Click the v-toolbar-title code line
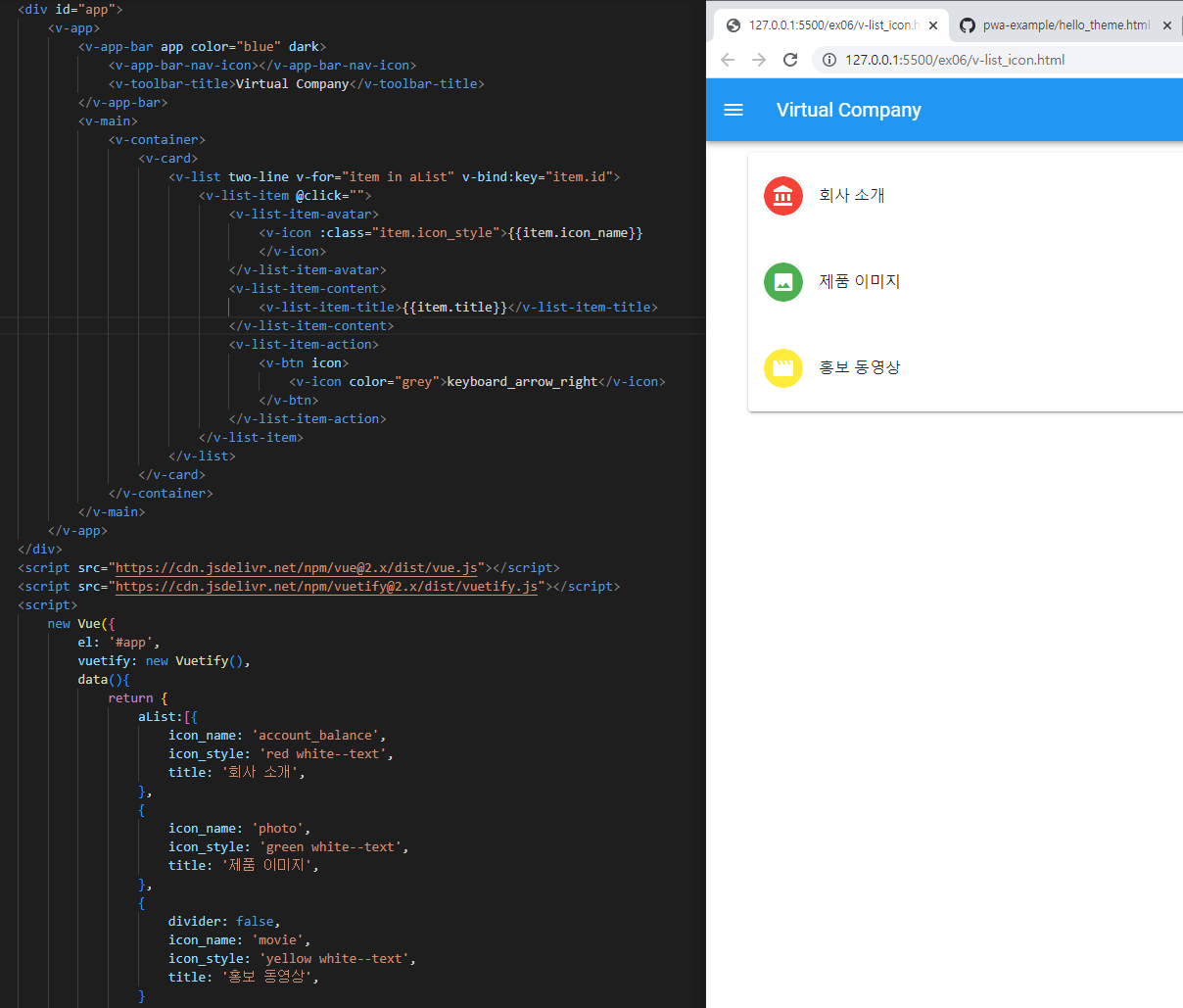The image size is (1183, 1008). [x=297, y=84]
